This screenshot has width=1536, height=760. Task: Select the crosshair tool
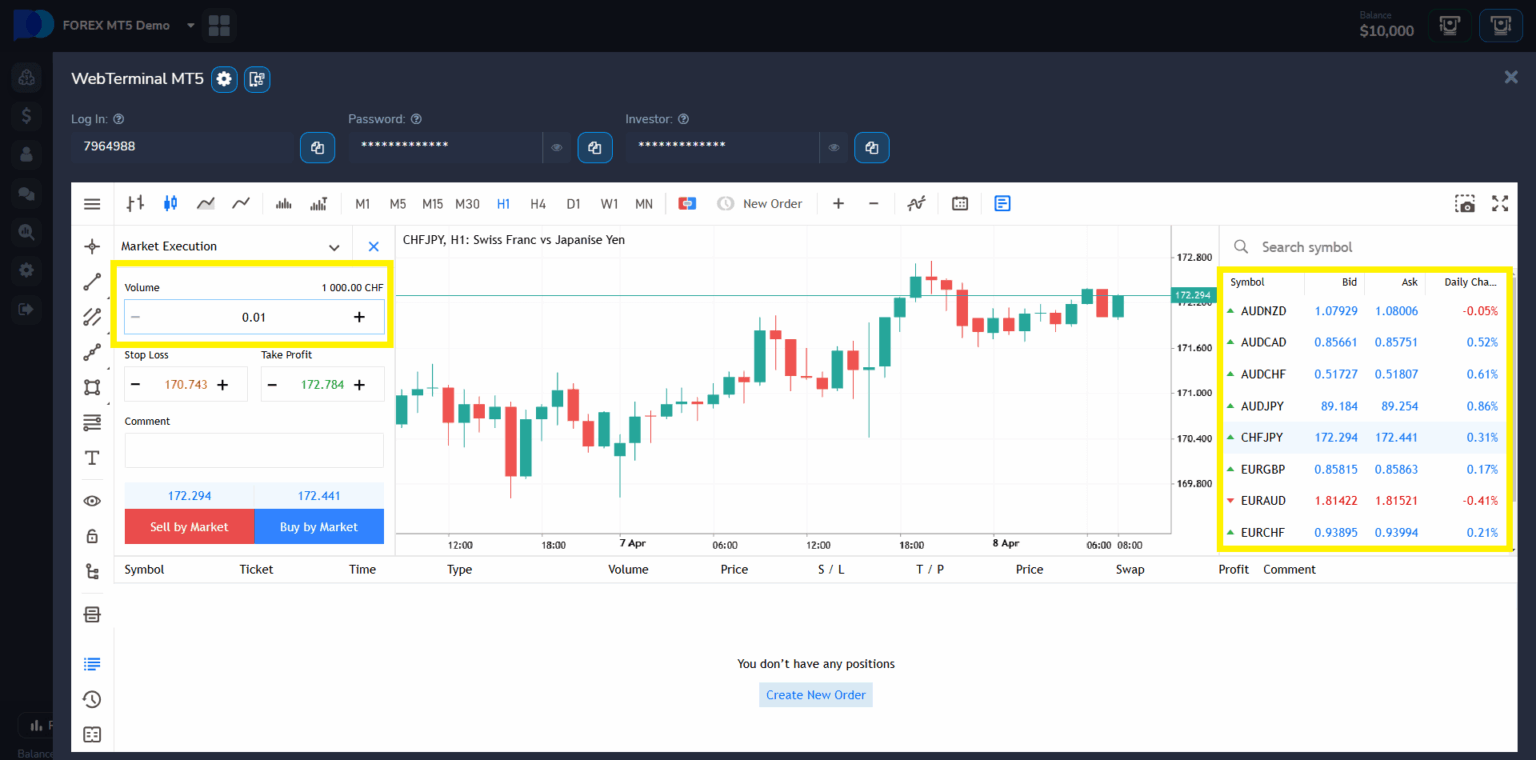click(x=92, y=245)
